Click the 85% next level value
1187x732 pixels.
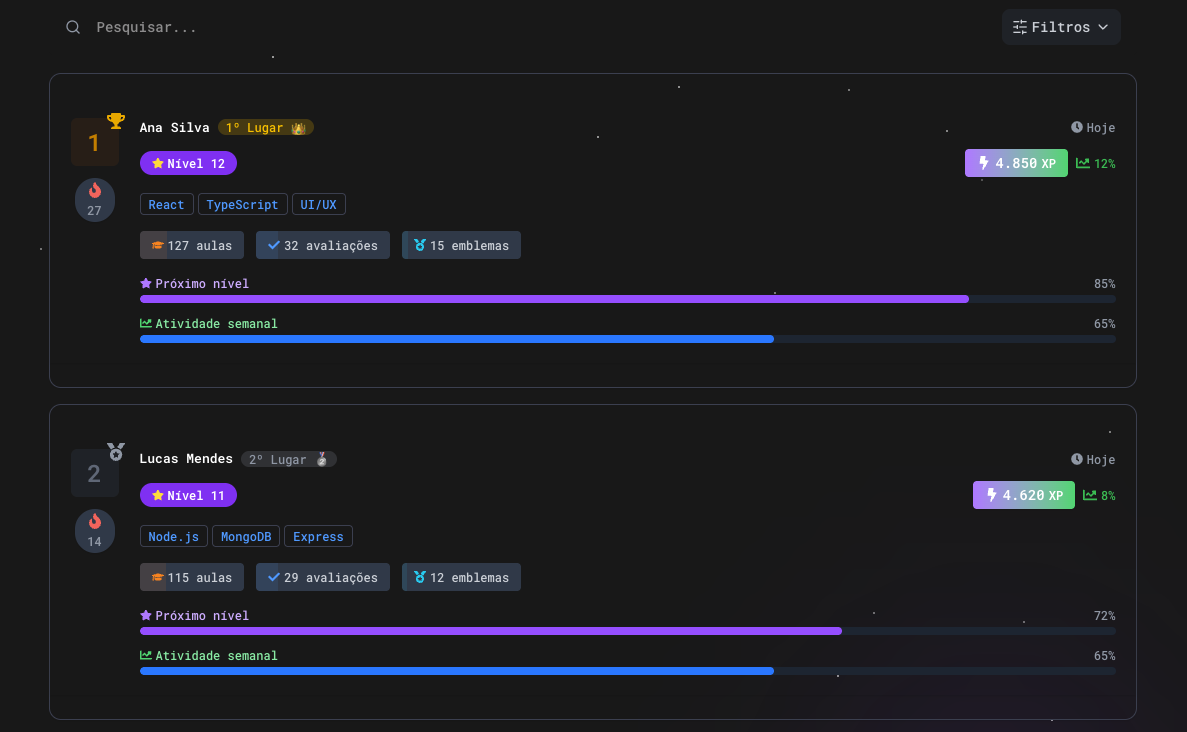click(x=1104, y=284)
